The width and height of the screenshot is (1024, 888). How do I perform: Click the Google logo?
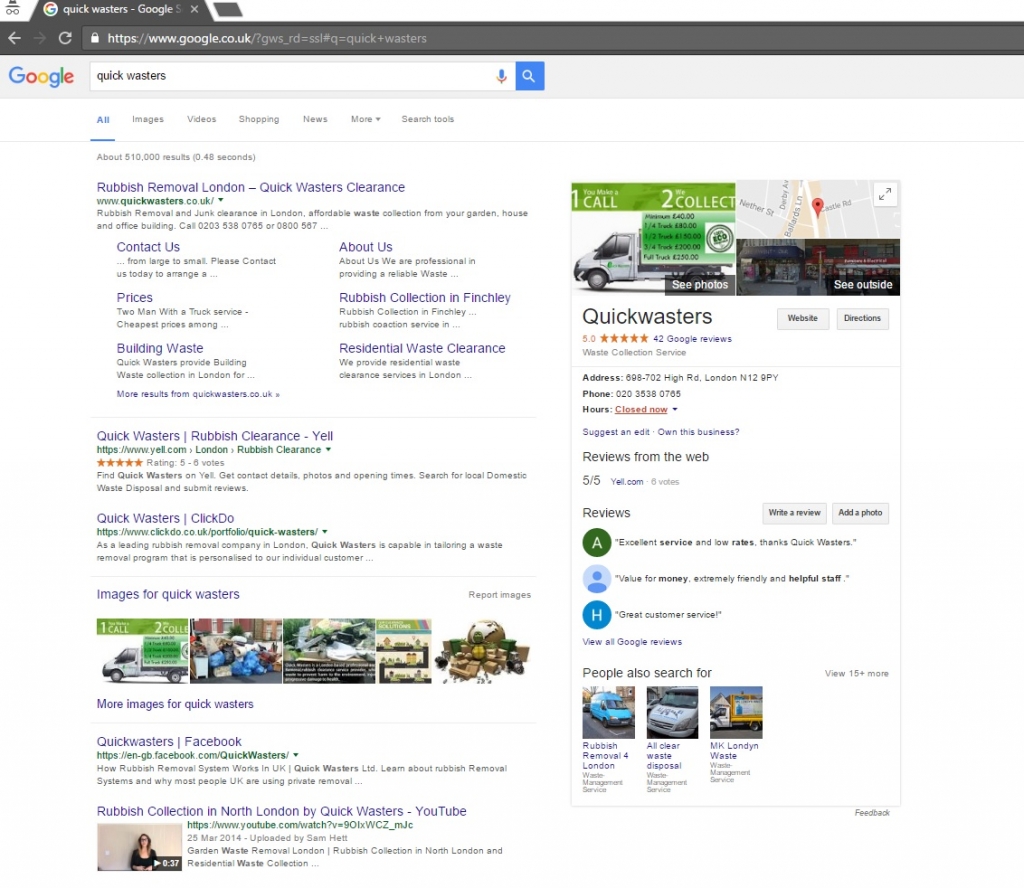(x=41, y=76)
